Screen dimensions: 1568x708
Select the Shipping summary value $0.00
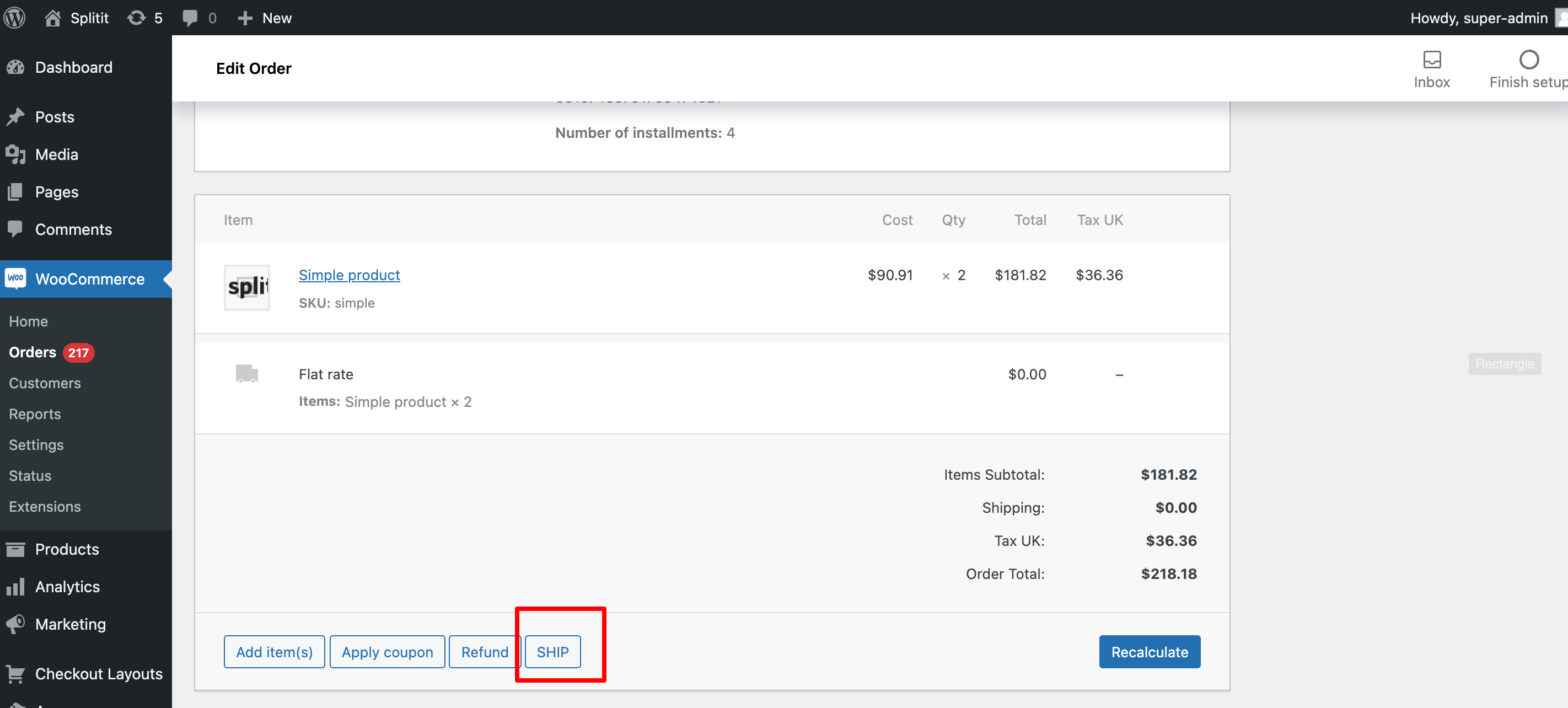[x=1176, y=507]
